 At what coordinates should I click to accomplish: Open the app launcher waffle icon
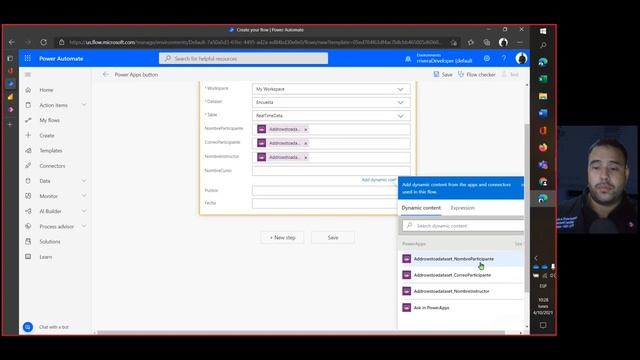point(27,58)
